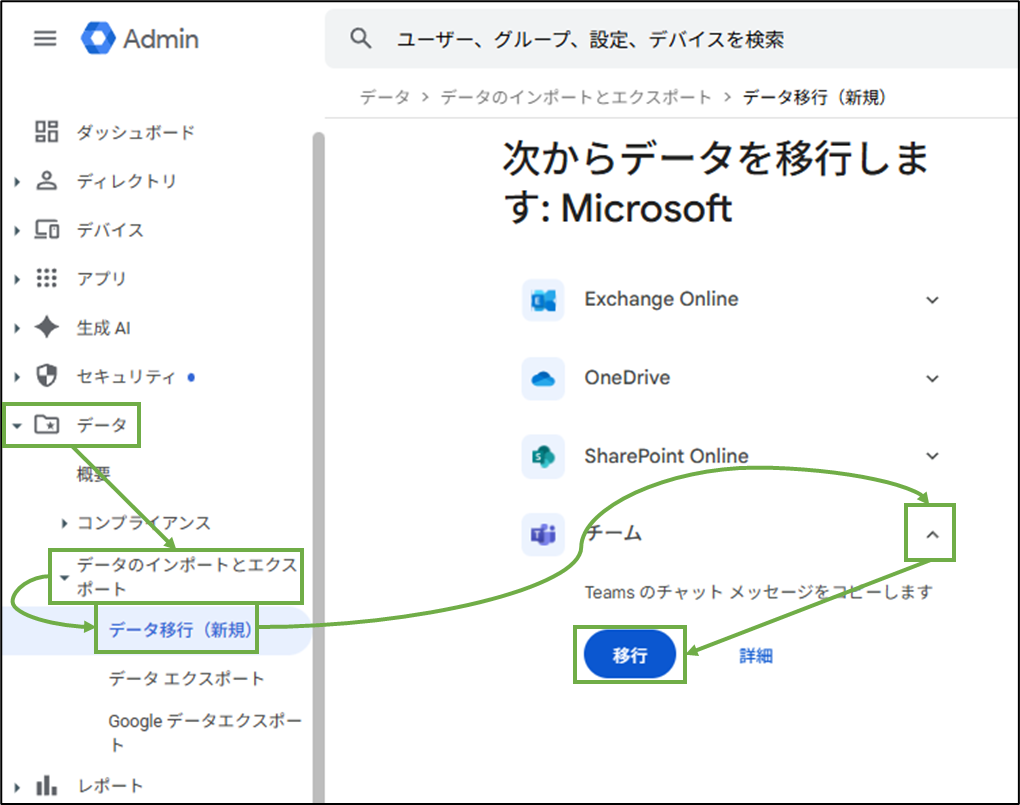Click the sidebar vertical scrollbar

coord(318,467)
